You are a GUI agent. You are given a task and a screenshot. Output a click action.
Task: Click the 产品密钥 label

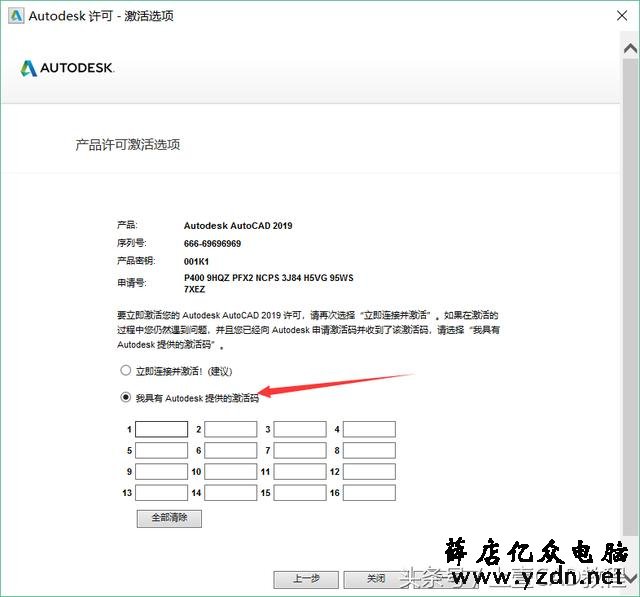[136, 260]
